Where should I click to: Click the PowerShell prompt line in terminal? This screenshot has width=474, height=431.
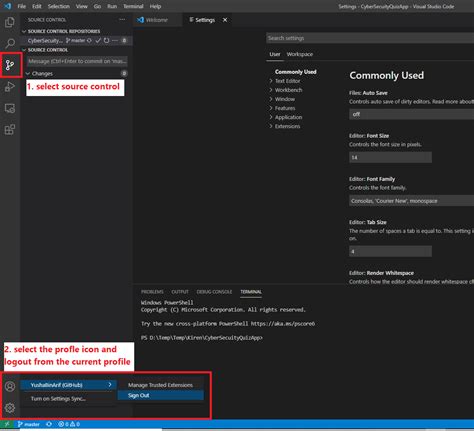click(x=202, y=338)
